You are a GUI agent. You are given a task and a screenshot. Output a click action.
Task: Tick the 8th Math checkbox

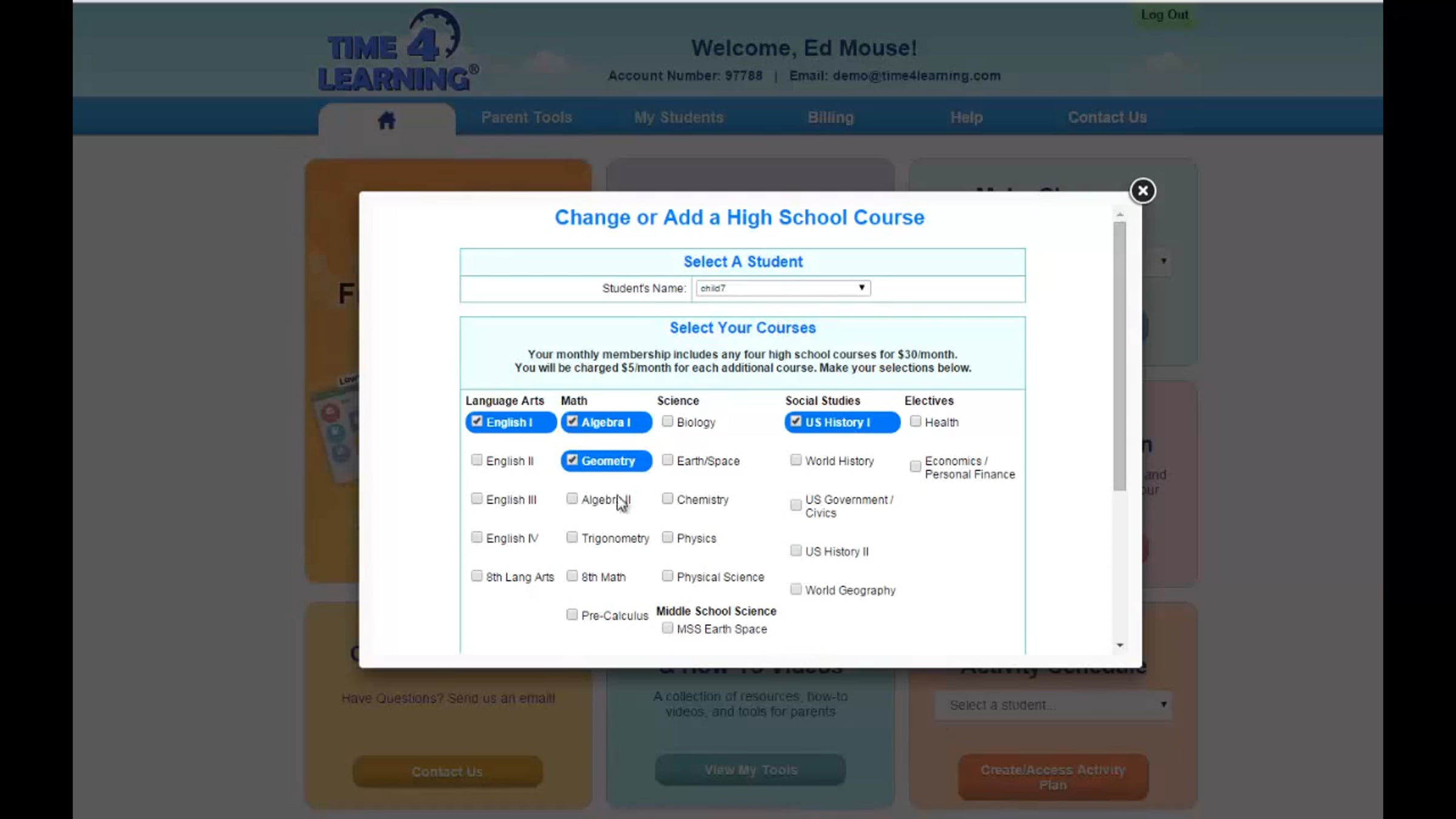[572, 576]
